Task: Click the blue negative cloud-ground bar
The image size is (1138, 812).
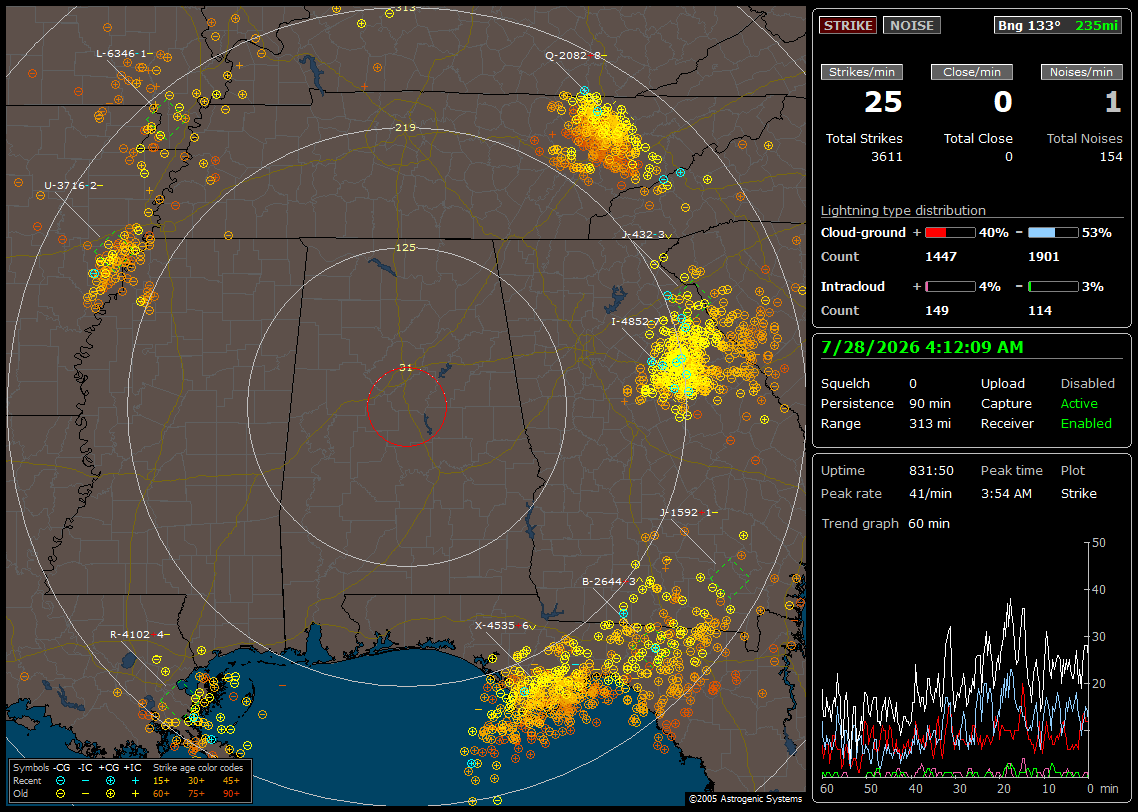Action: pyautogui.click(x=1053, y=233)
